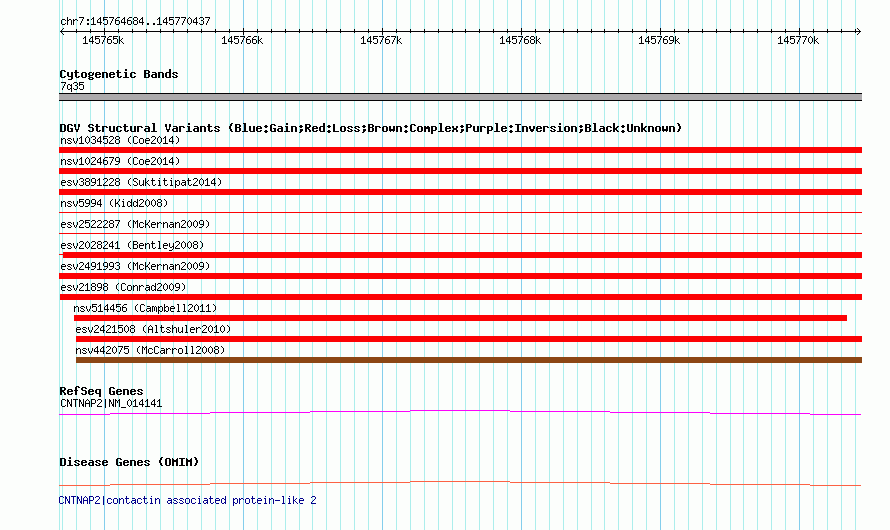This screenshot has height=530, width=890.
Task: Click the 145766k ruler tick label
Action: click(242, 40)
